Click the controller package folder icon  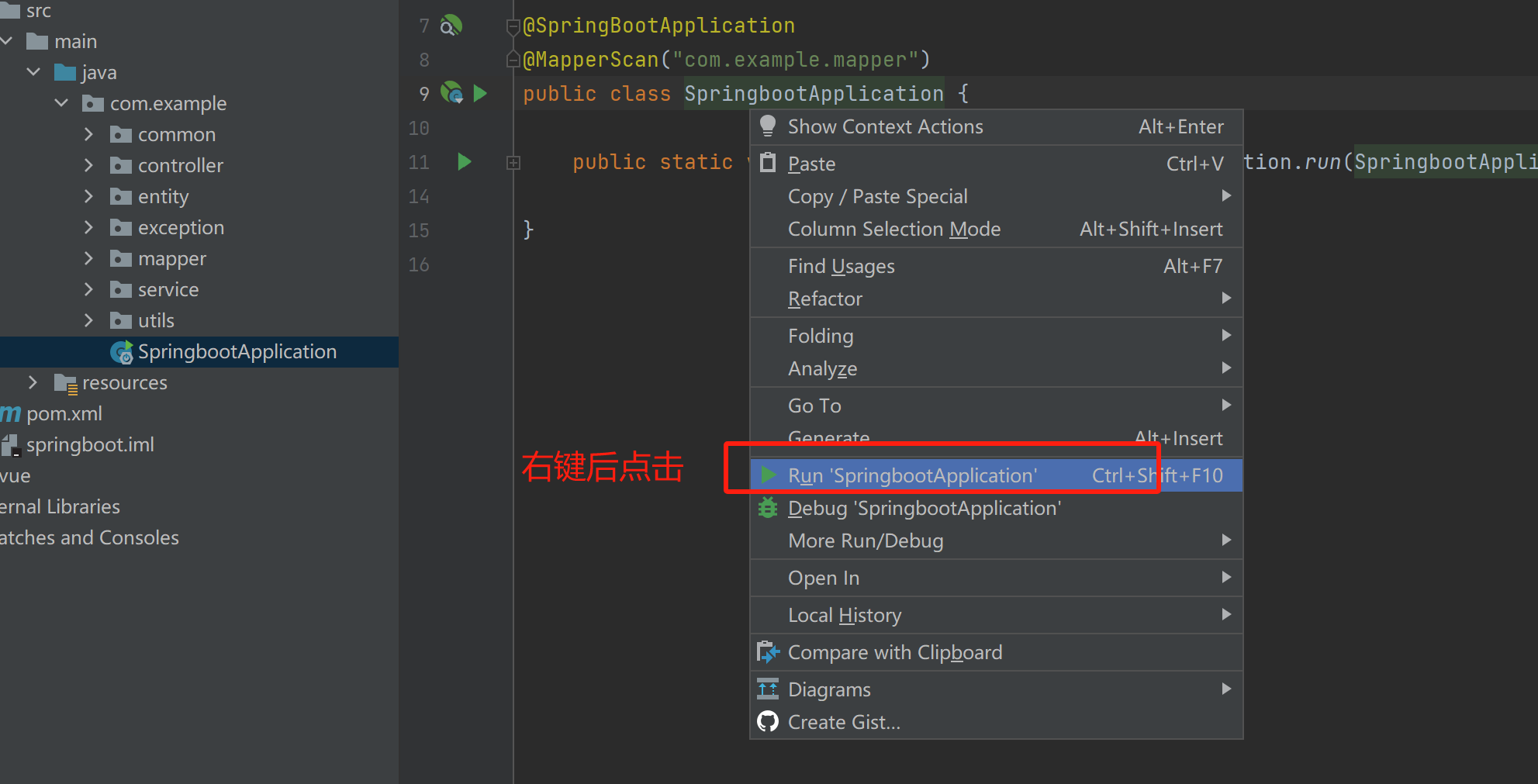121,165
